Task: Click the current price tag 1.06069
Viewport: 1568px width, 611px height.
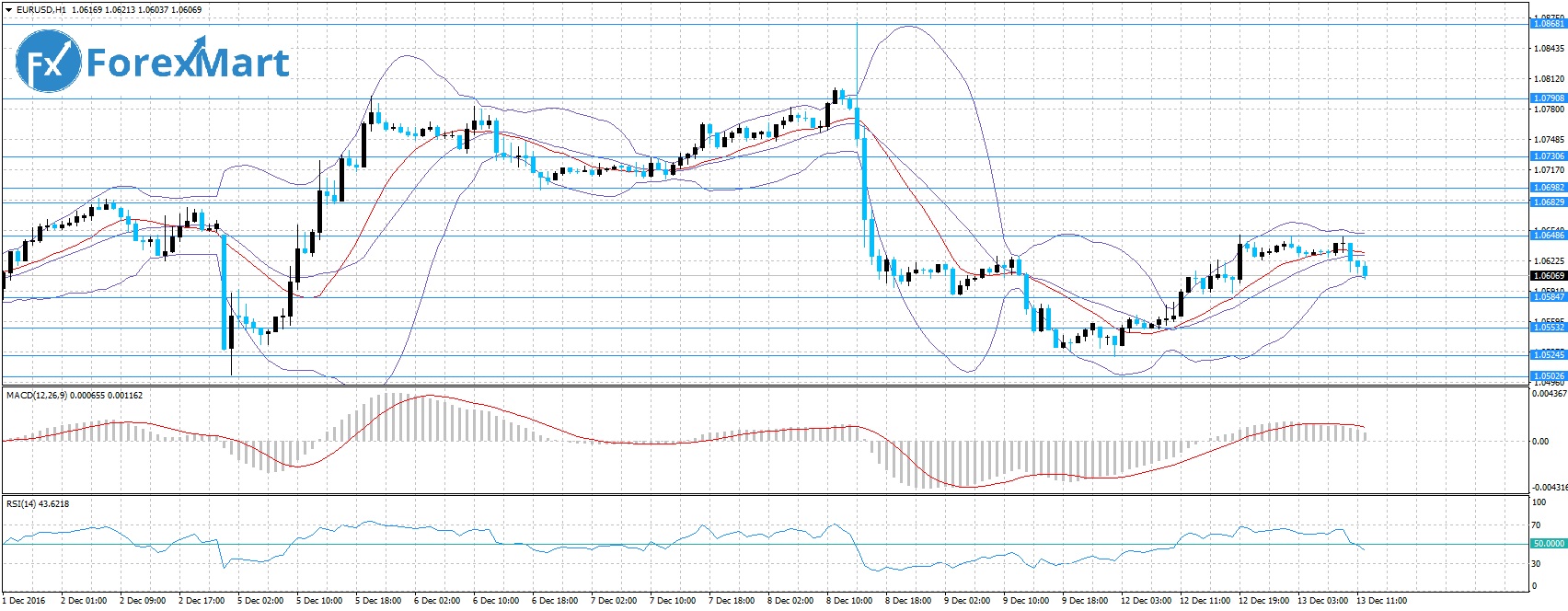Action: pos(1548,275)
